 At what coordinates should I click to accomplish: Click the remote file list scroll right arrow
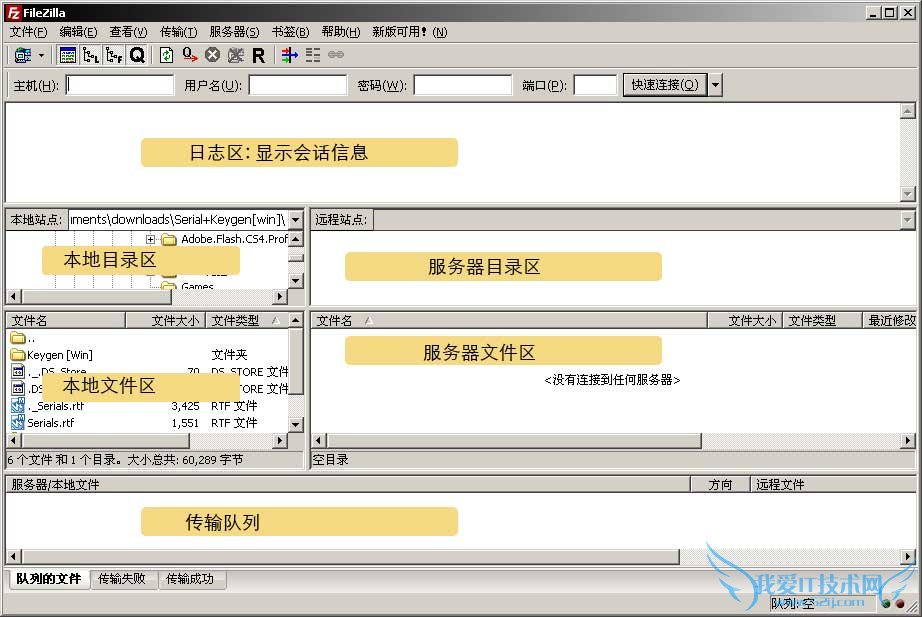pyautogui.click(x=908, y=441)
